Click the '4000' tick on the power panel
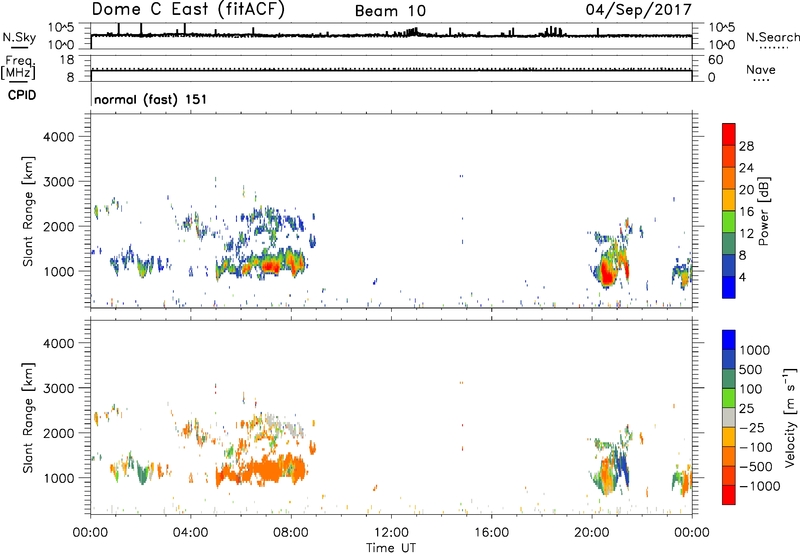Viewport: 800px width, 554px height. (x=59, y=137)
